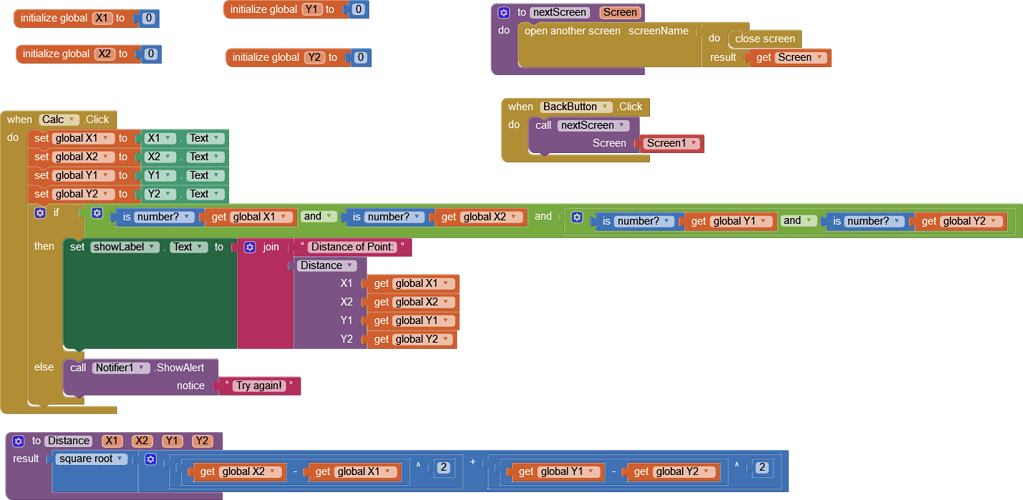This screenshot has height=500, width=1023.
Task: Click the gear icon on the join block
Action: click(250, 247)
